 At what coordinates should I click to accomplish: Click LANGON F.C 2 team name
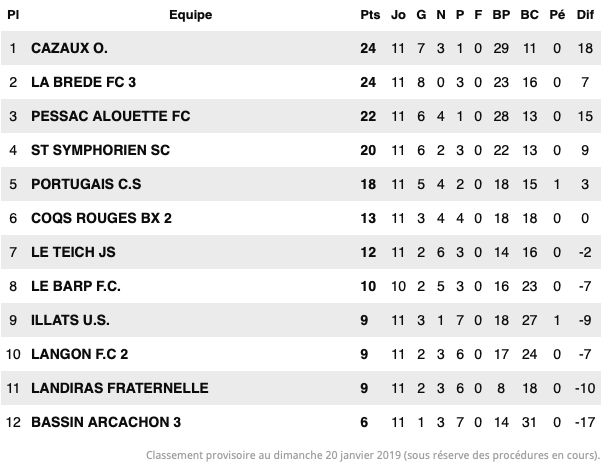79,354
